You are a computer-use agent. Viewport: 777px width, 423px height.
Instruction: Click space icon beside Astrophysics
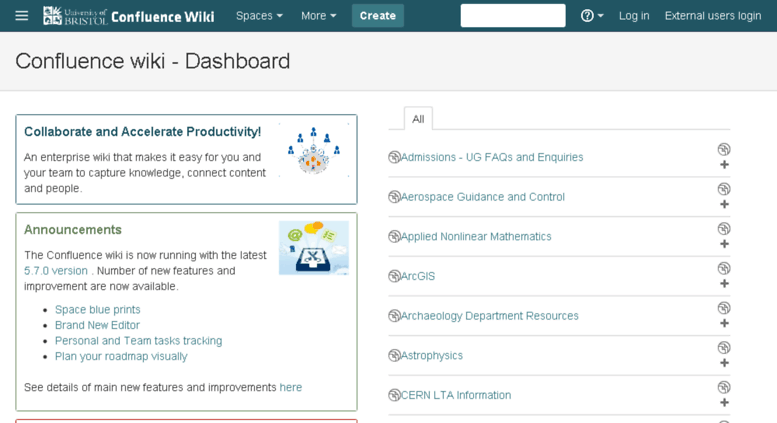(394, 355)
